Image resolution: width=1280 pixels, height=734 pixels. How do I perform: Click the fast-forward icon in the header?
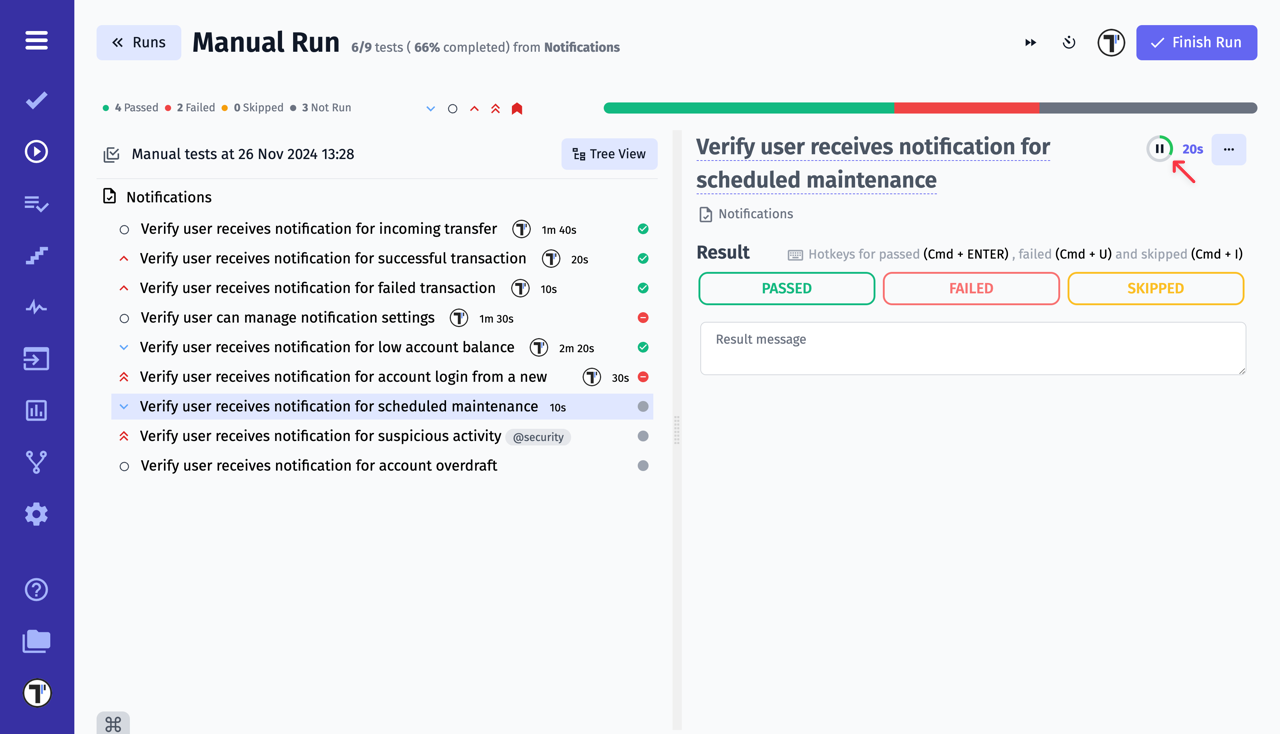[1030, 42]
